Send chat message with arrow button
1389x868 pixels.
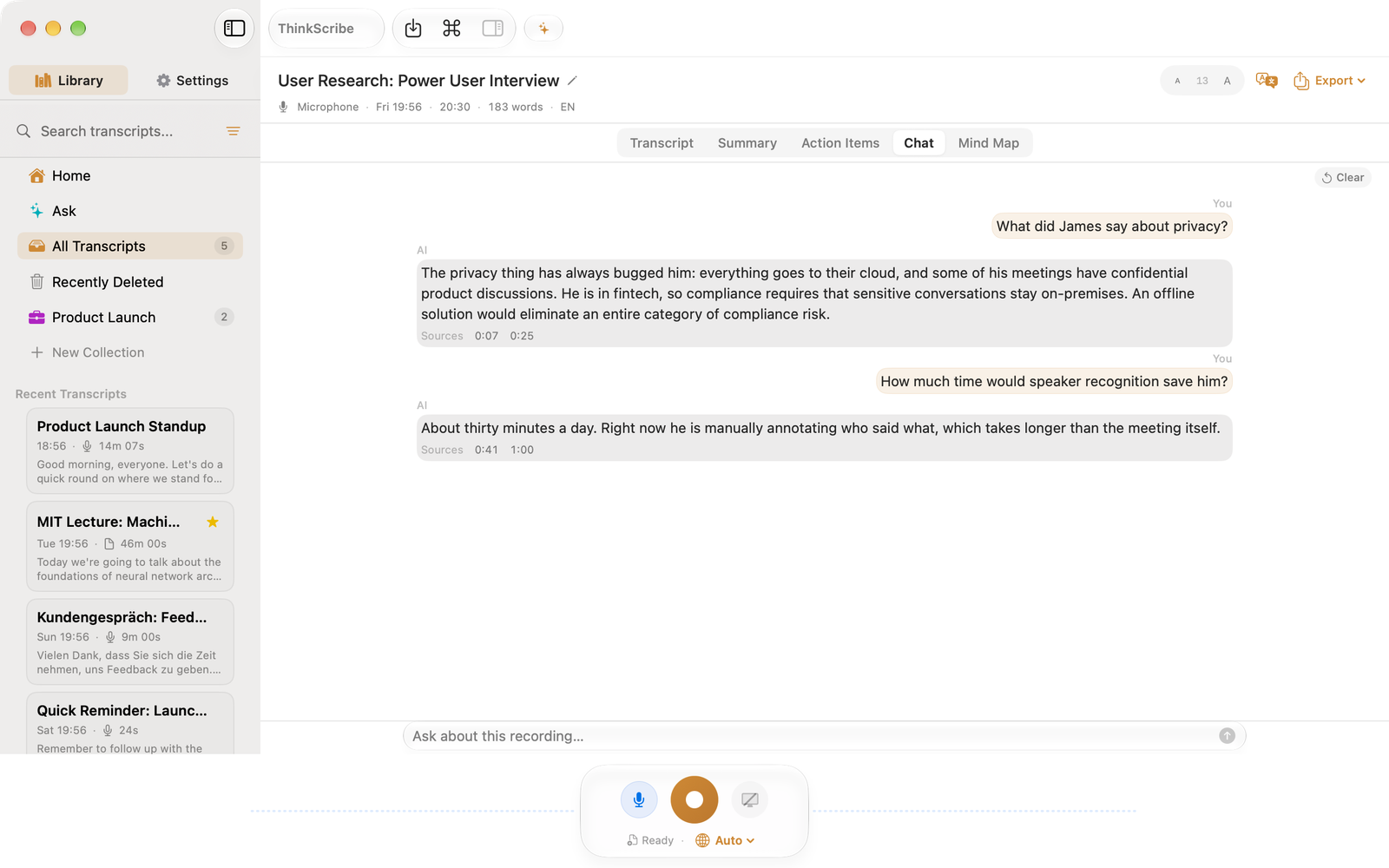click(1227, 736)
